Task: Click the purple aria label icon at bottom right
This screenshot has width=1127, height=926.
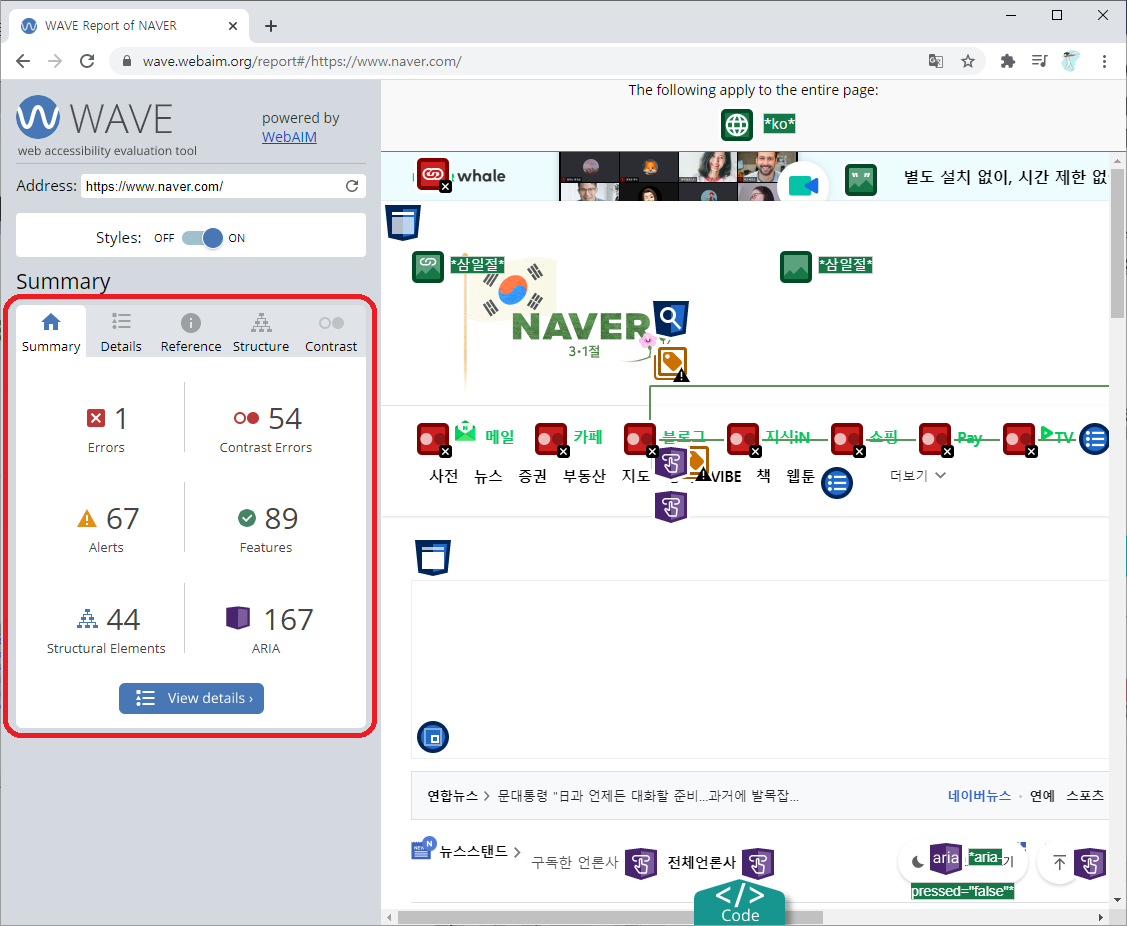Action: click(x=946, y=858)
